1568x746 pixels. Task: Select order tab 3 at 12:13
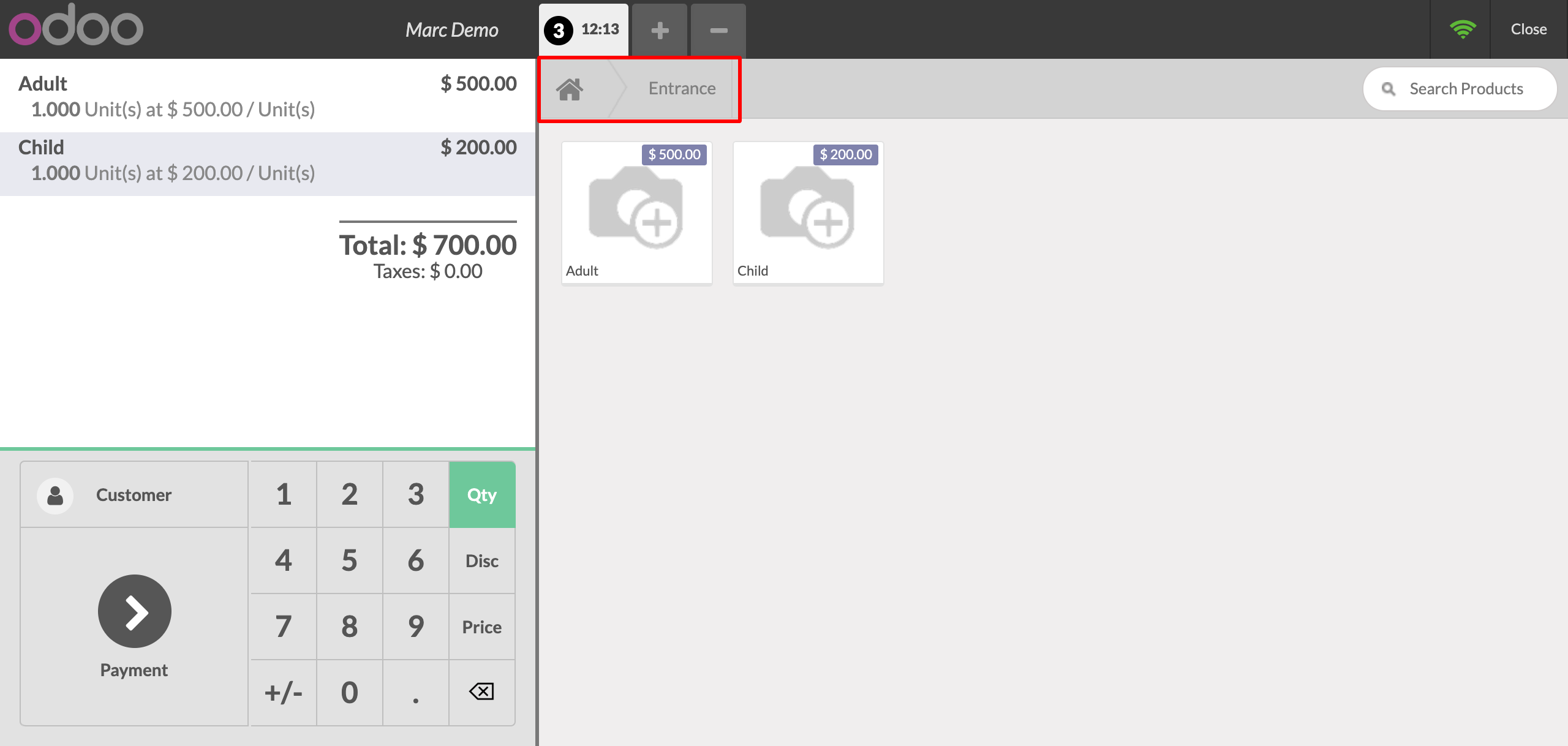[583, 30]
